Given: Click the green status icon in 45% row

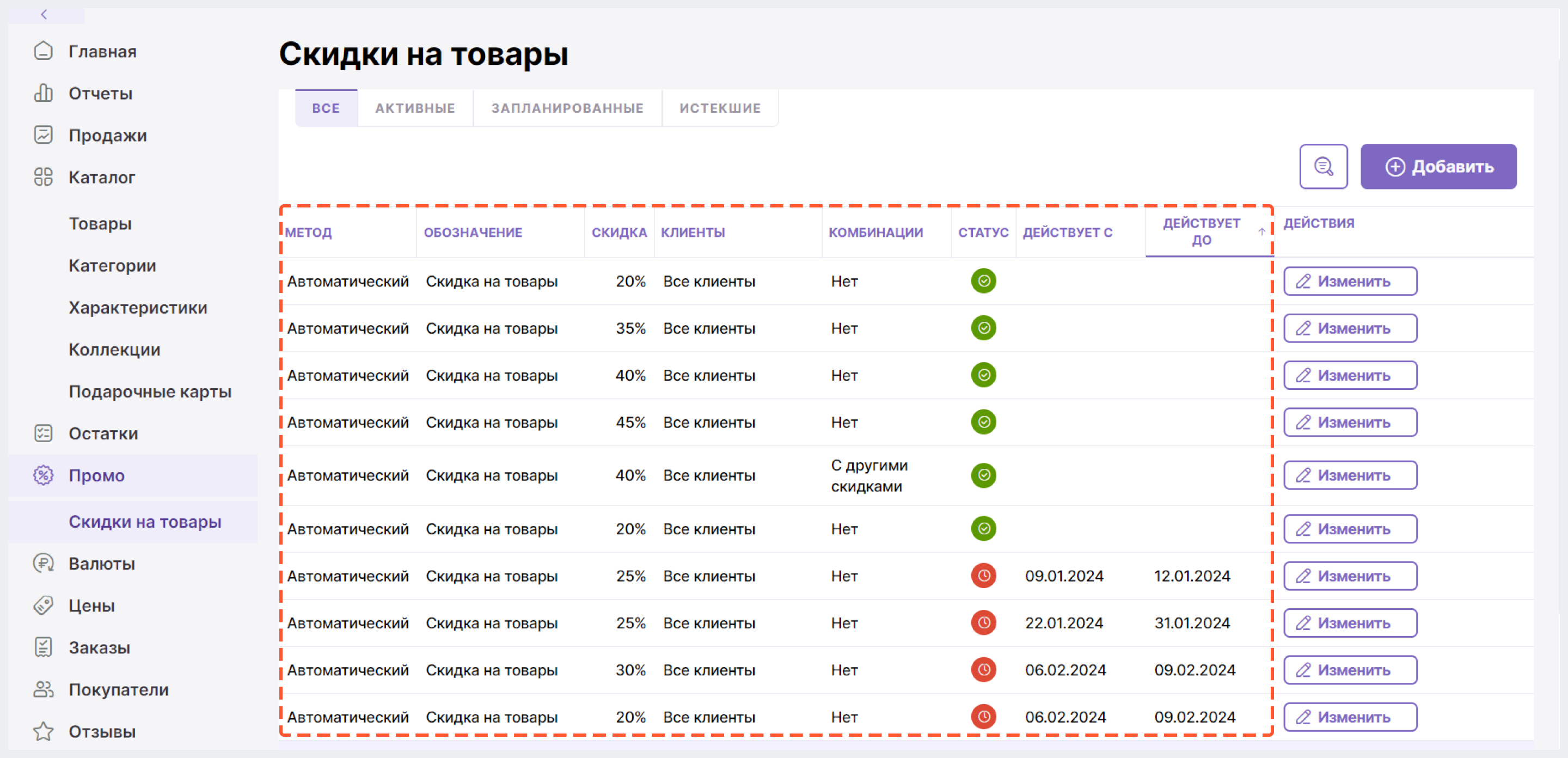Looking at the screenshot, I should 983,422.
